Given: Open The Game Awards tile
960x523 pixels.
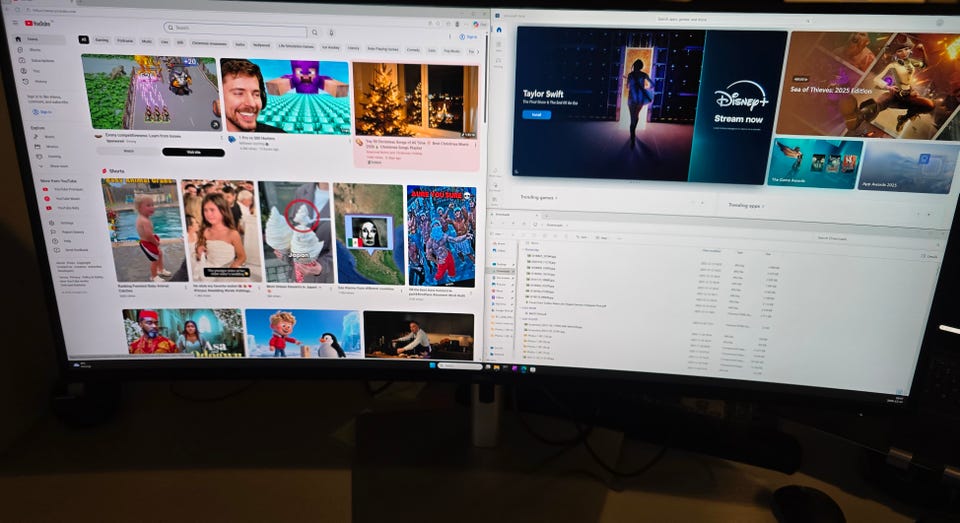Looking at the screenshot, I should [815, 162].
